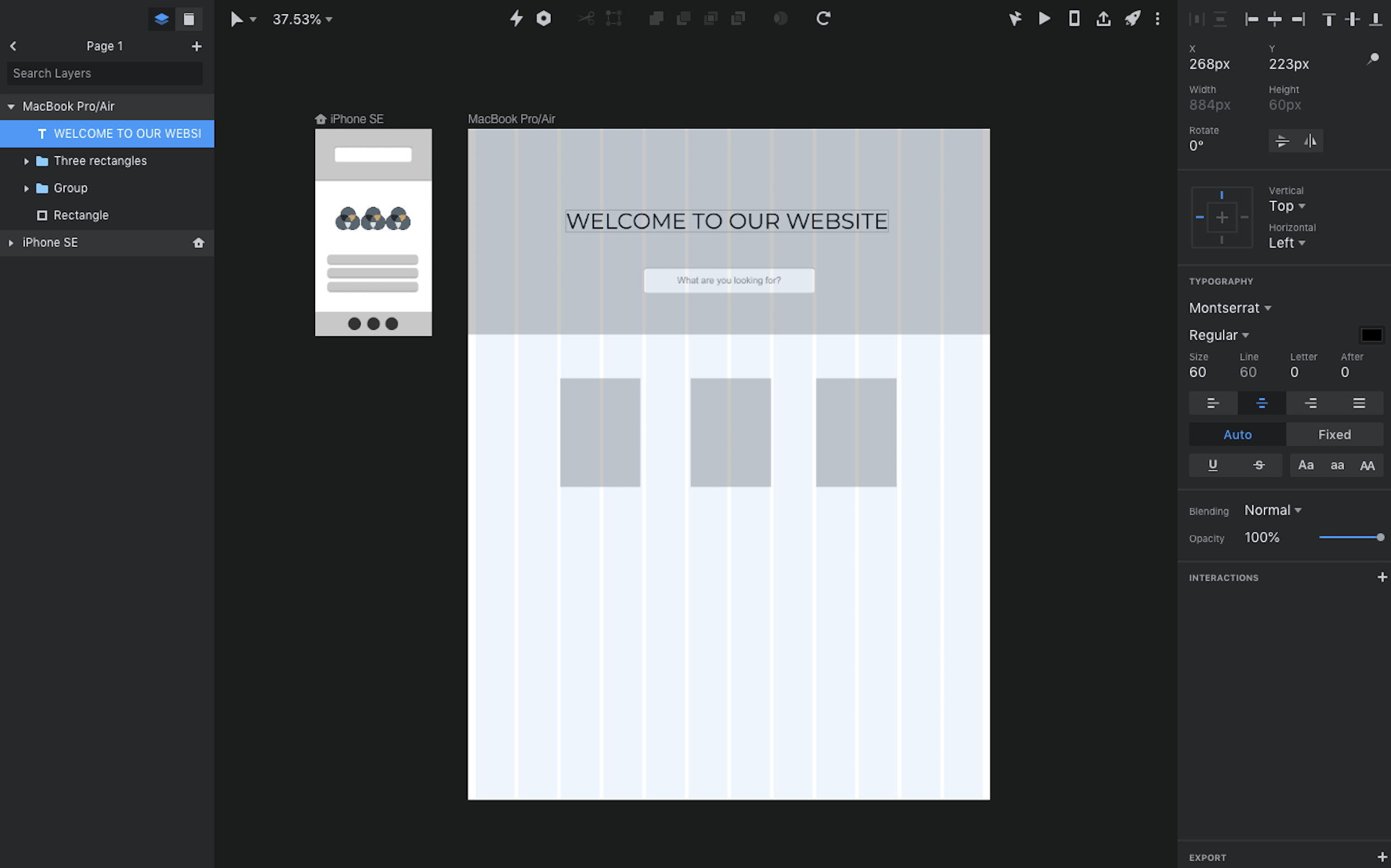Switch to Fixed text sizing mode
Viewport: 1391px width, 868px height.
(x=1334, y=434)
